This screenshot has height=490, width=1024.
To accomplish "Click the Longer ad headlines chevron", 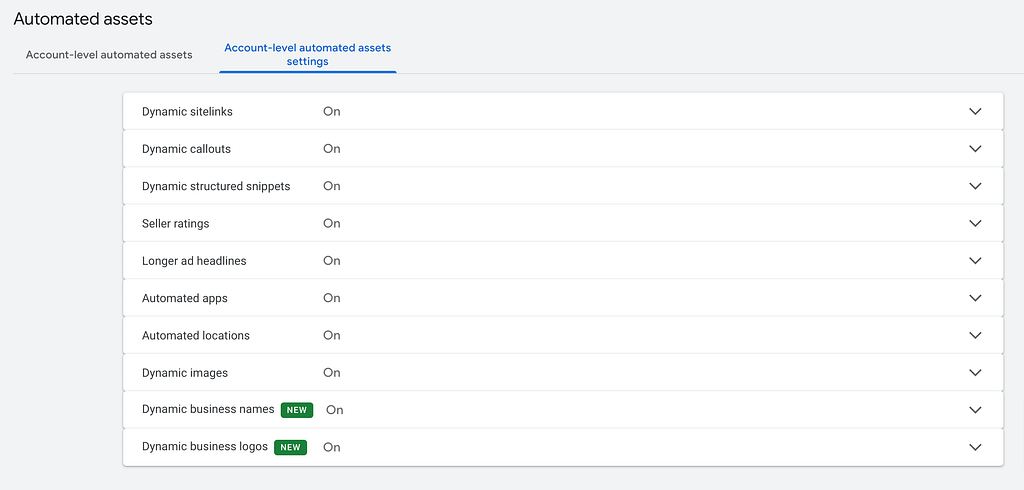I will [x=975, y=261].
